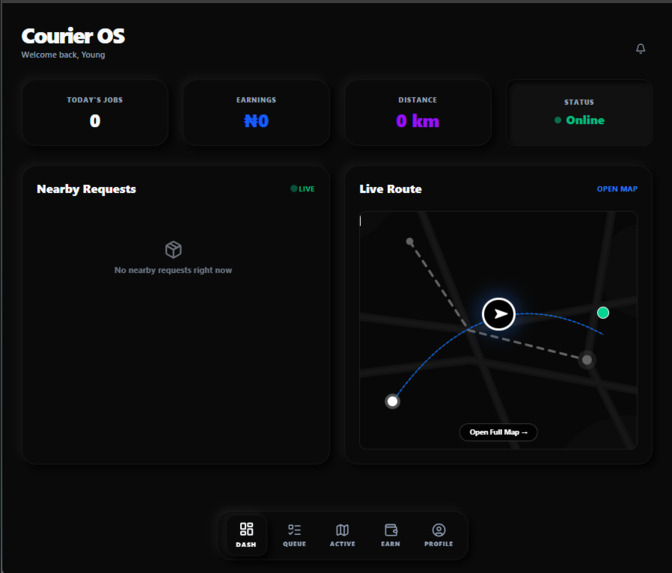
Task: Click the LIVE indicator in Nearby Requests
Action: (303, 189)
